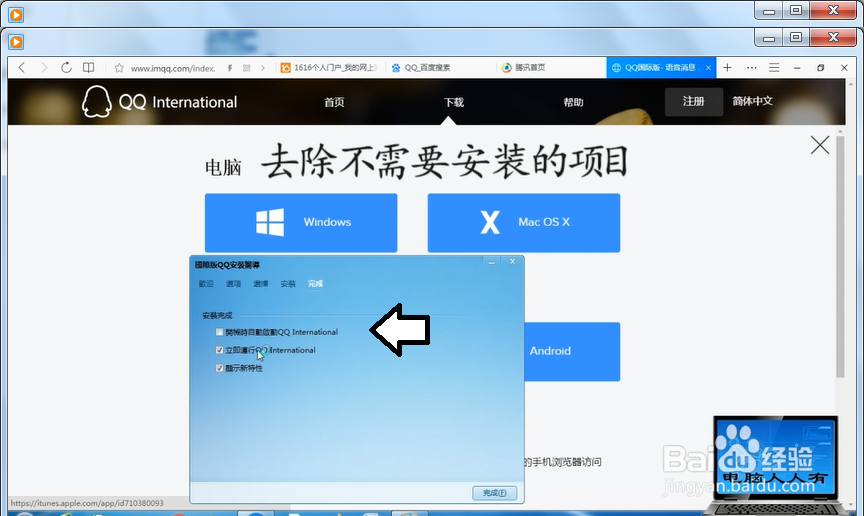Click the 安裝完成 heading text in the installer
864x516 pixels.
tap(217, 315)
